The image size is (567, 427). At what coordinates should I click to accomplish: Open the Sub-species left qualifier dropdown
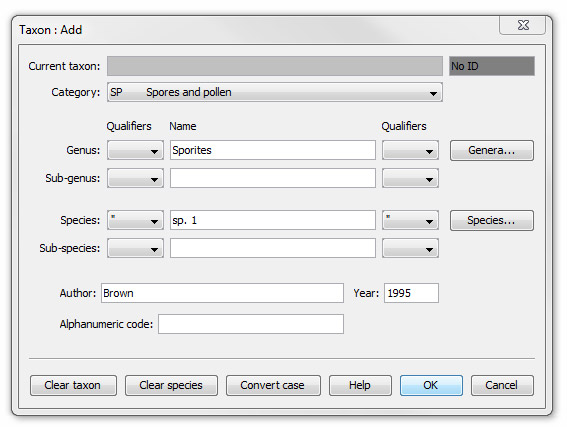135,248
